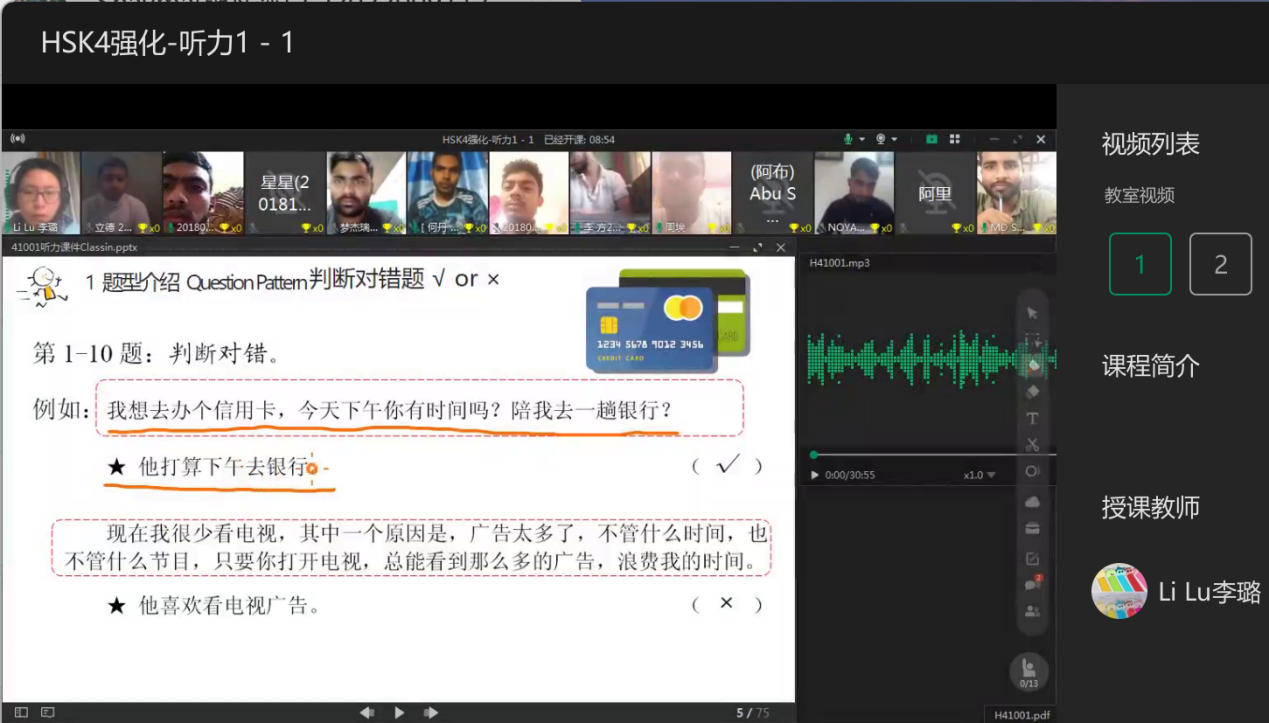The height and width of the screenshot is (723, 1269).
Task: Choose the Text tool
Action: coord(1032,418)
